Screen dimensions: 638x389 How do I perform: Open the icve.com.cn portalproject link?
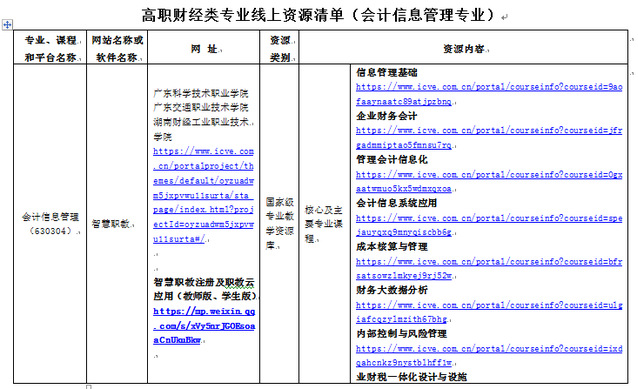(x=203, y=195)
